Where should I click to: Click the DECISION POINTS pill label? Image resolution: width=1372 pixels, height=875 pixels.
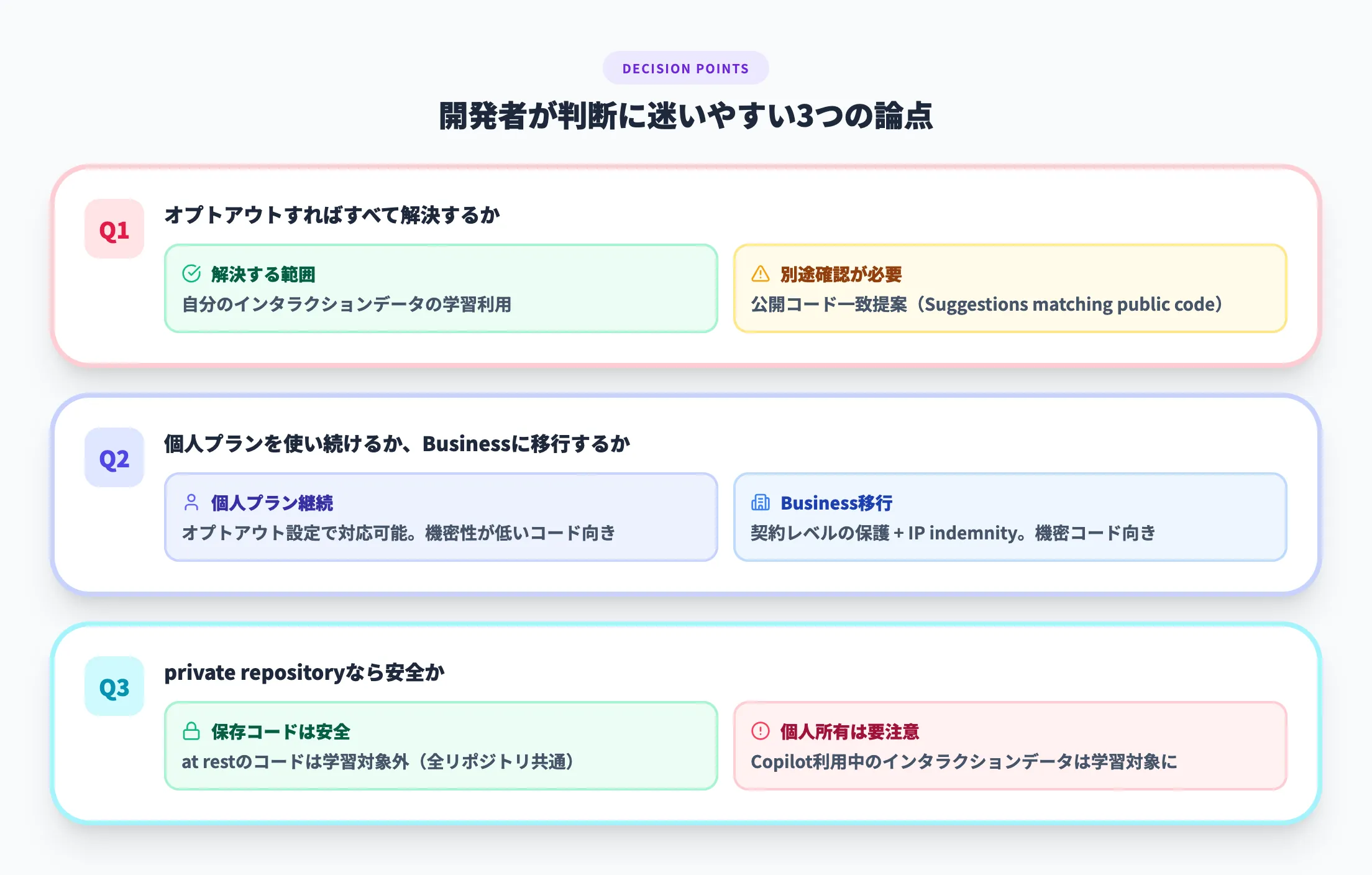coord(685,68)
